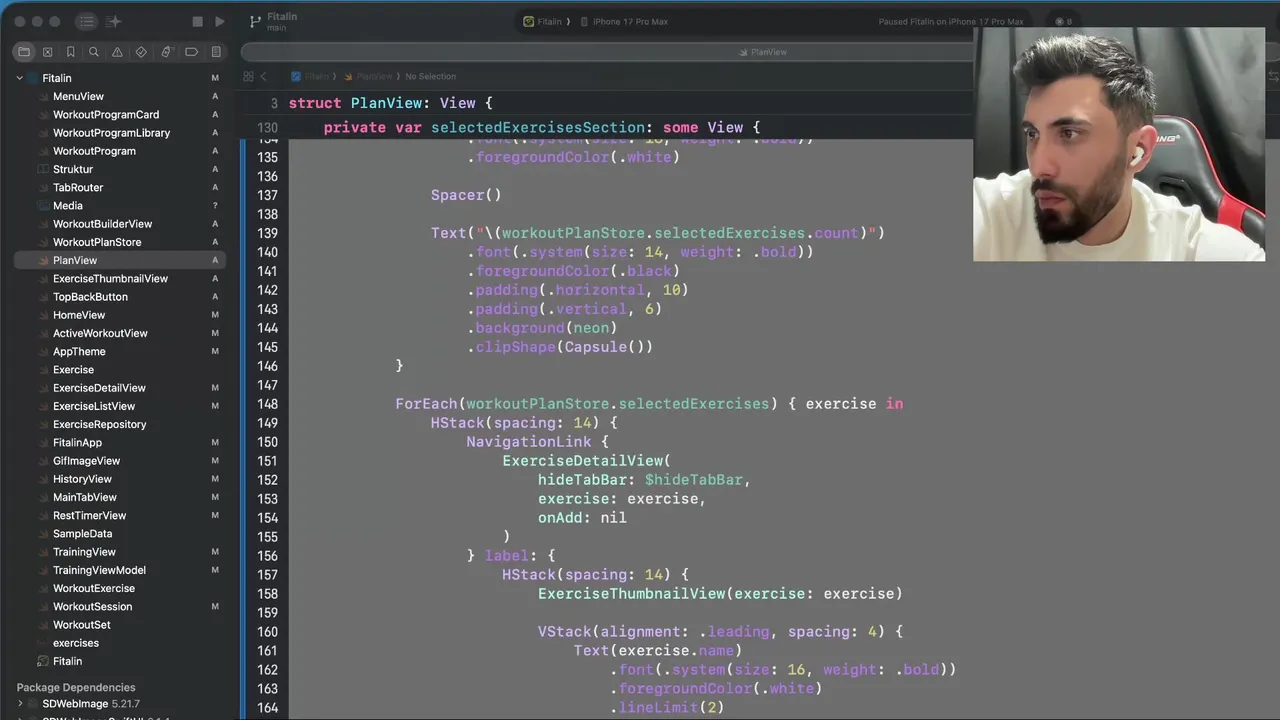Screen dimensions: 1280x720
Task: Open TopBackButton file
Action: point(90,297)
